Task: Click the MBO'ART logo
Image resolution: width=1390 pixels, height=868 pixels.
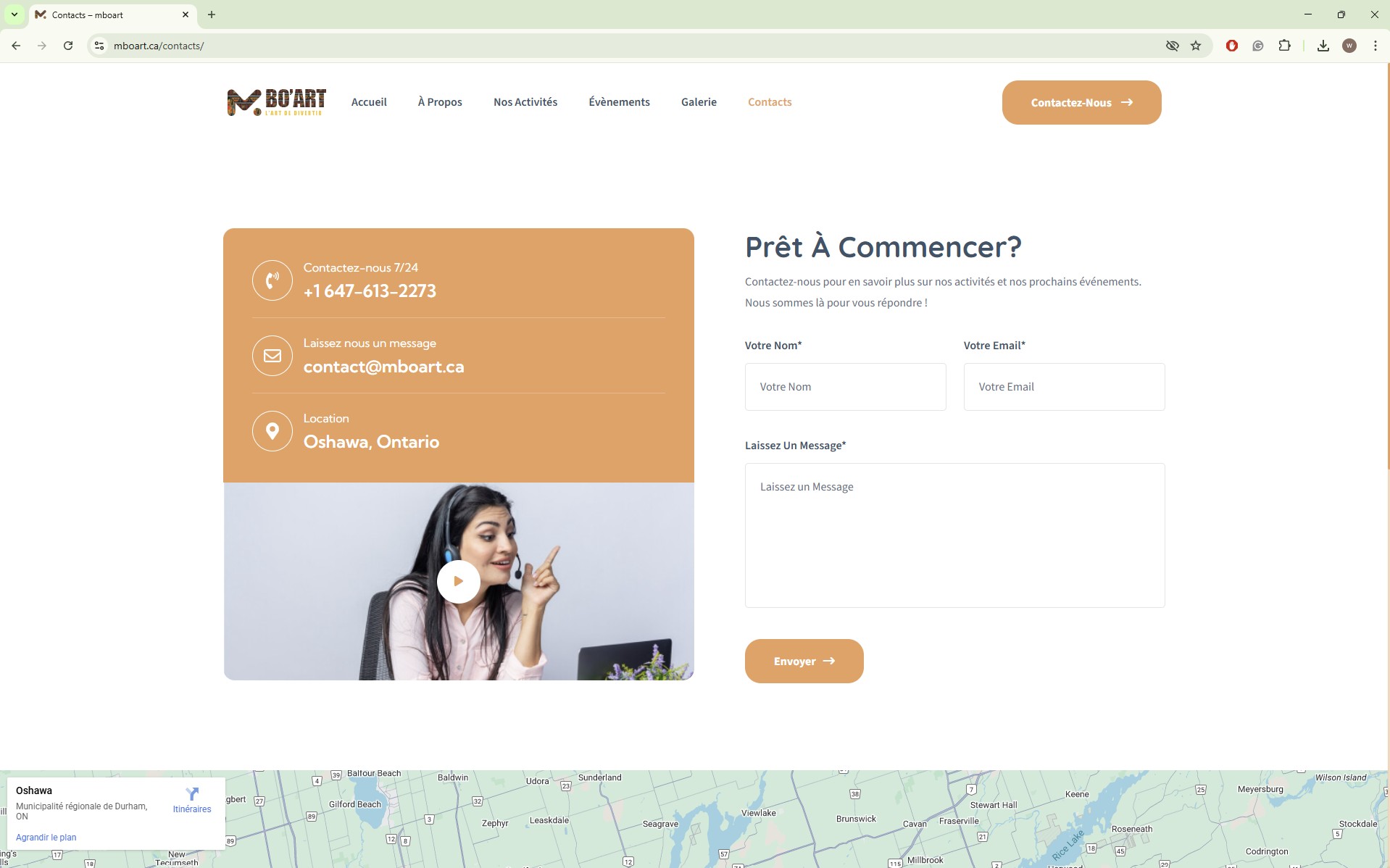Action: 276,102
